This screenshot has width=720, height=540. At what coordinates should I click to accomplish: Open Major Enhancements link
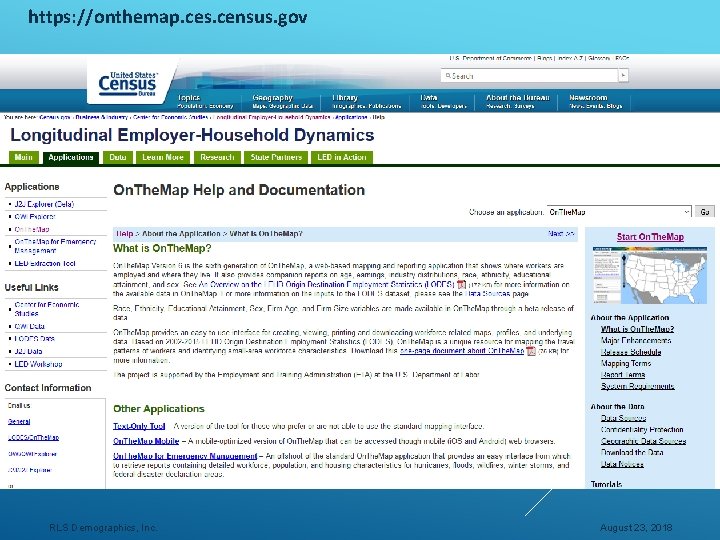(x=636, y=341)
